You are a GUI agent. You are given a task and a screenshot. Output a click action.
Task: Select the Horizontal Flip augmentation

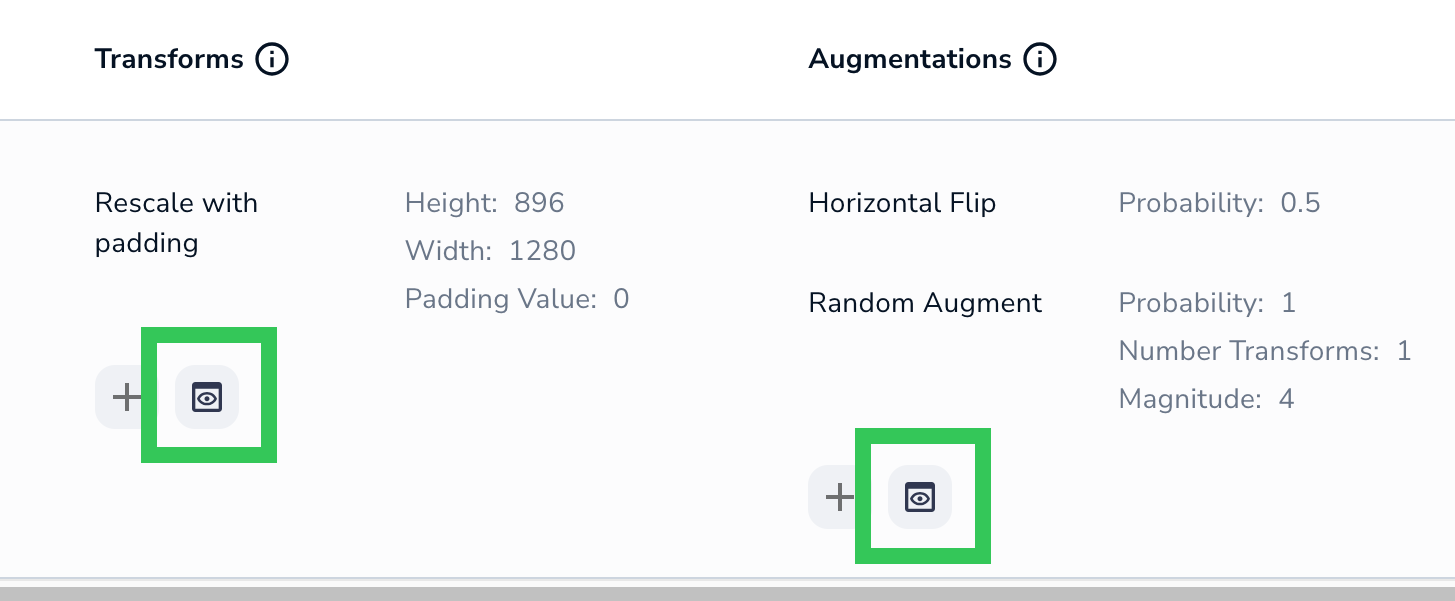coord(902,203)
